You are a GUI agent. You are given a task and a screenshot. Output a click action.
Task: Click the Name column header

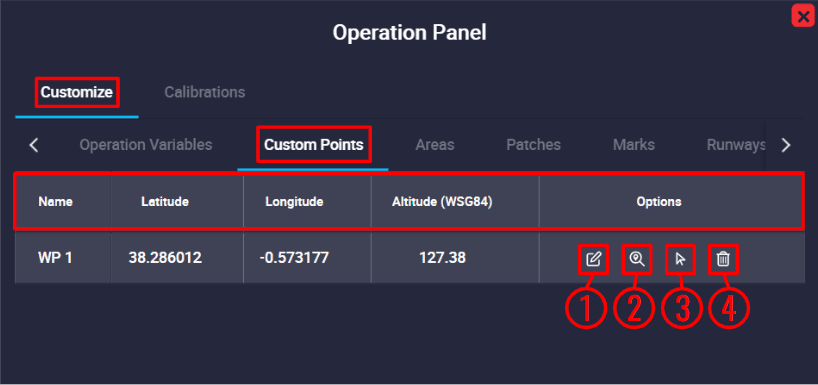click(55, 201)
